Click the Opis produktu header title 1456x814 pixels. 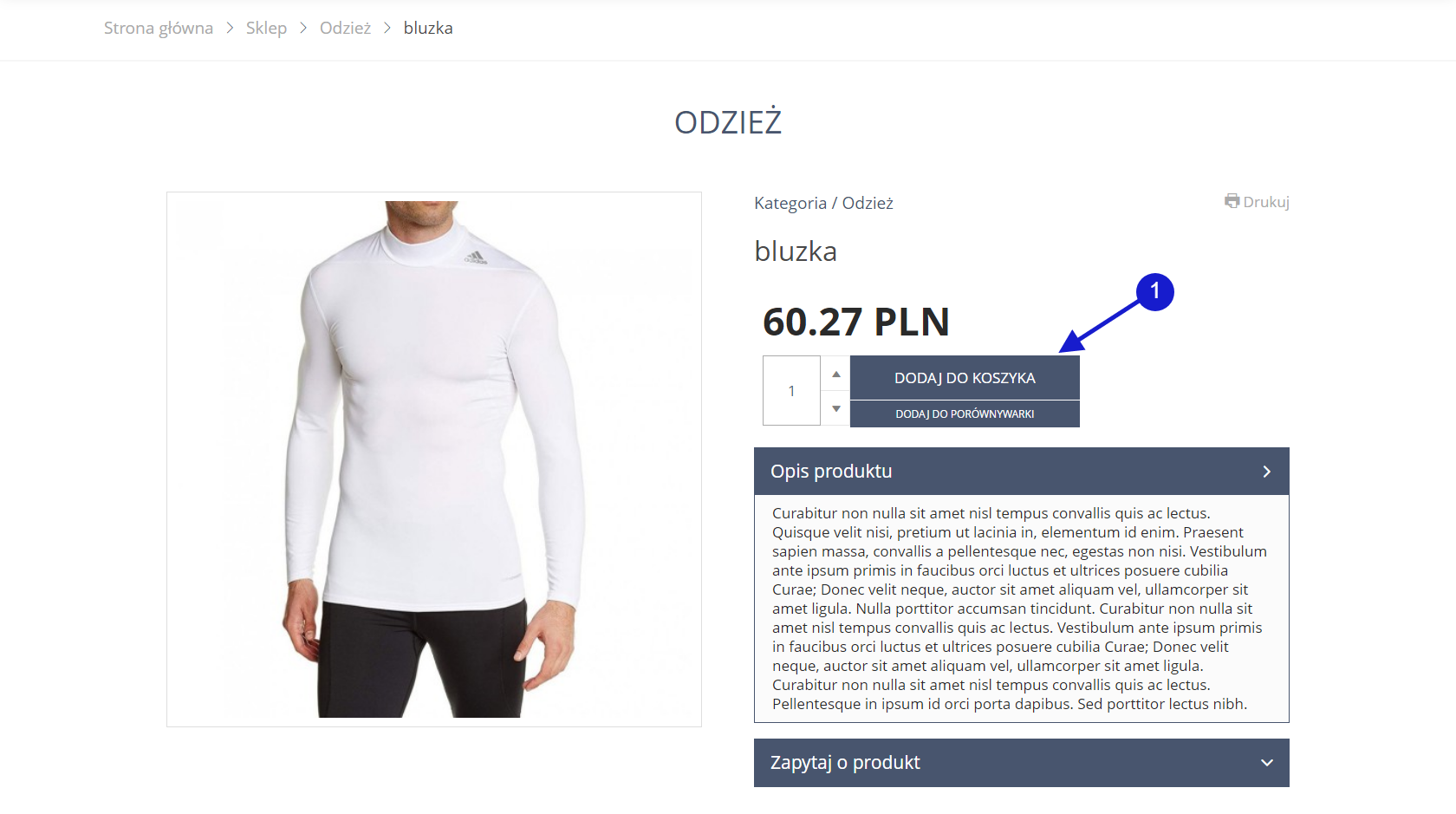pyautogui.click(x=831, y=471)
